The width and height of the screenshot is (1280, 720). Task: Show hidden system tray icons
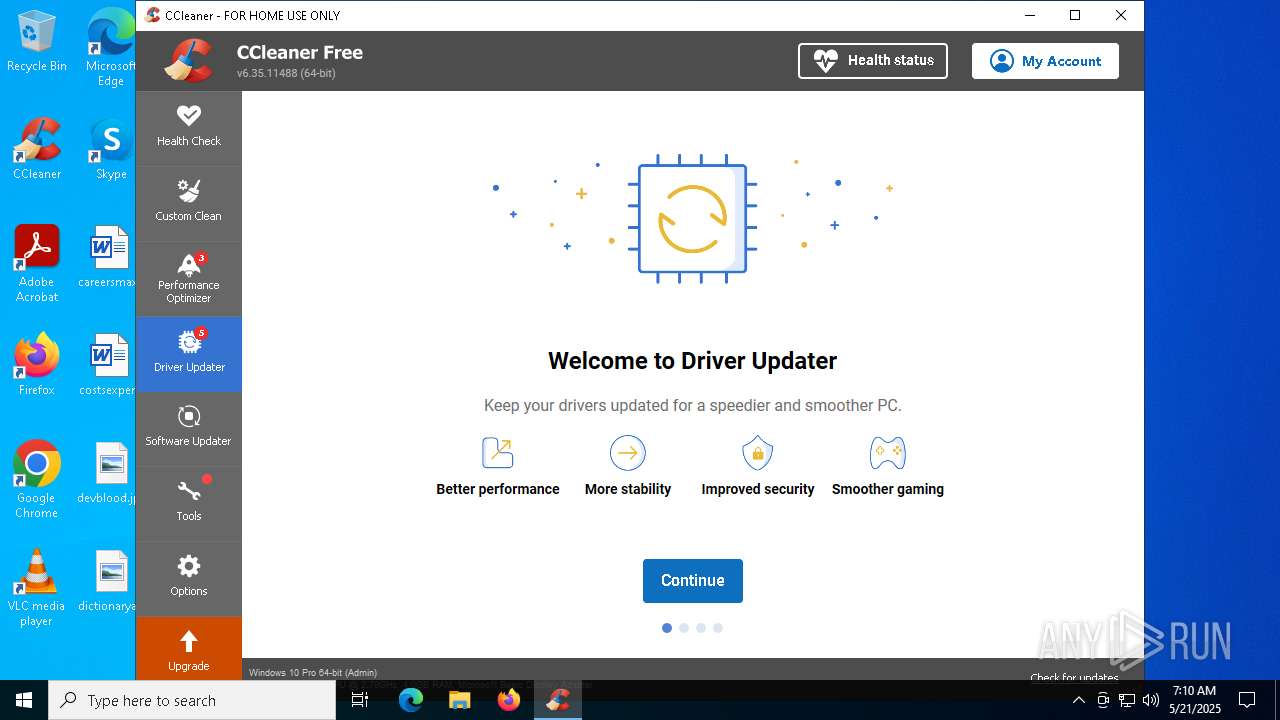point(1079,700)
